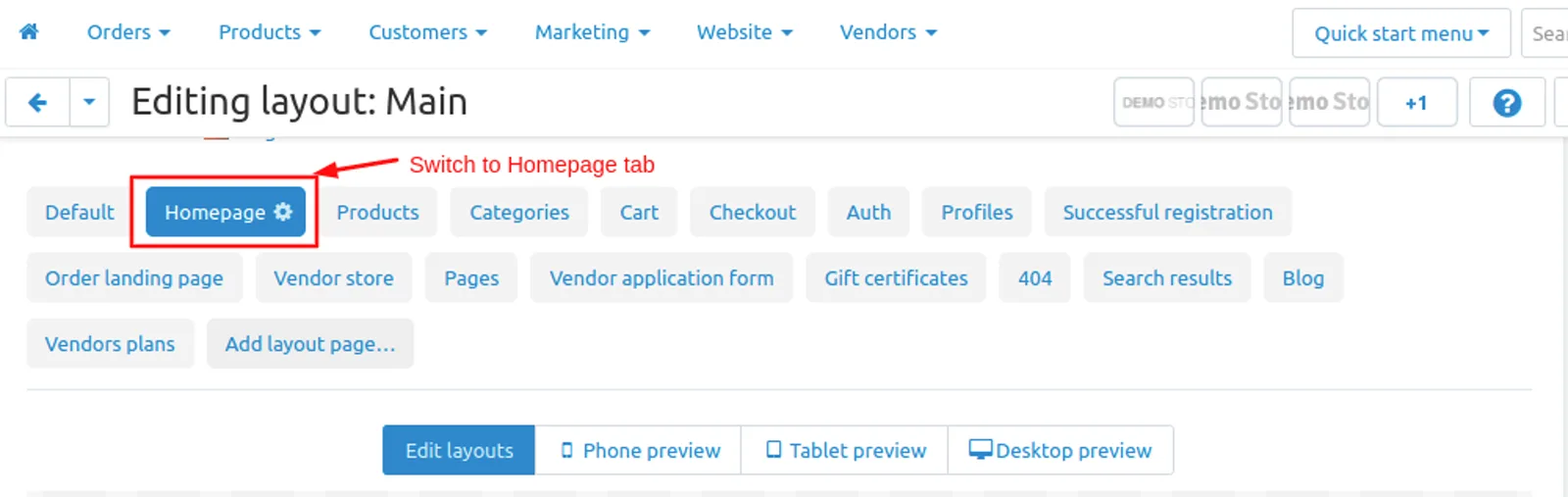
Task: Open the help question mark icon
Action: [1507, 102]
